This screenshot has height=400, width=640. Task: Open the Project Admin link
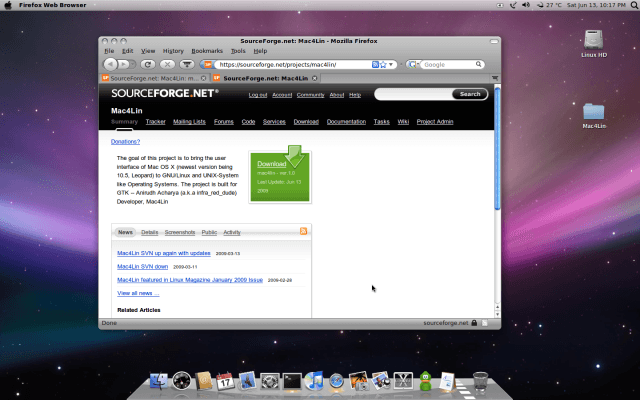point(435,122)
